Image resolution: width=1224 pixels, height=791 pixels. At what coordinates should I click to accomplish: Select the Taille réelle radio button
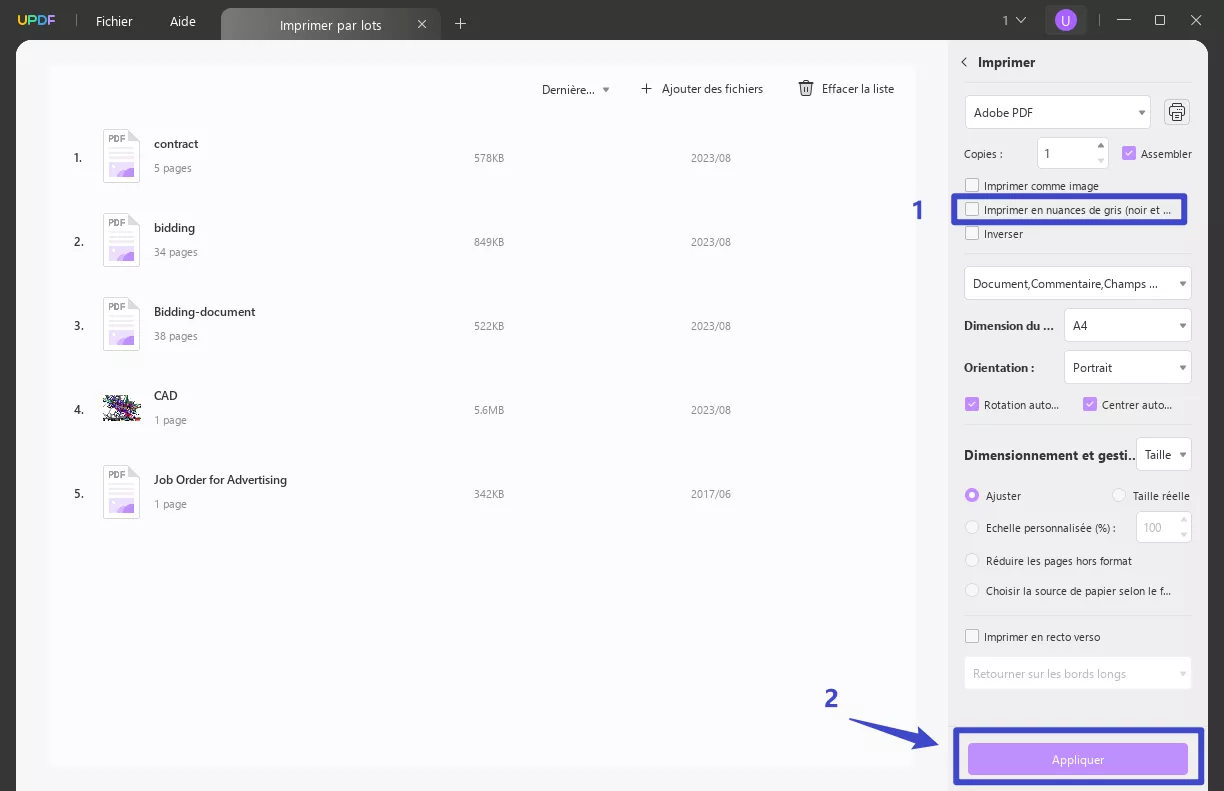(1119, 495)
